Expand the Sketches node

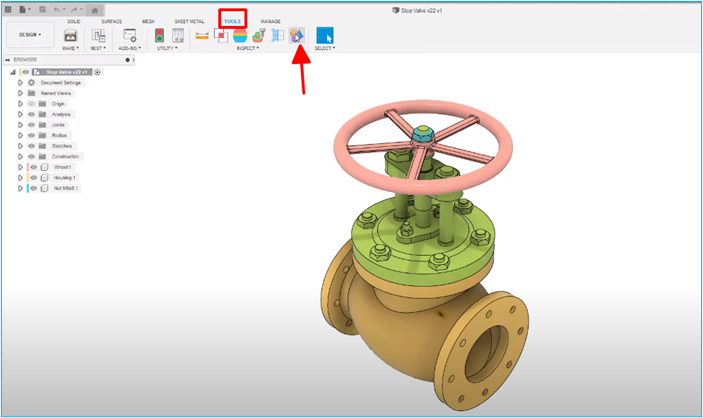pyautogui.click(x=20, y=146)
